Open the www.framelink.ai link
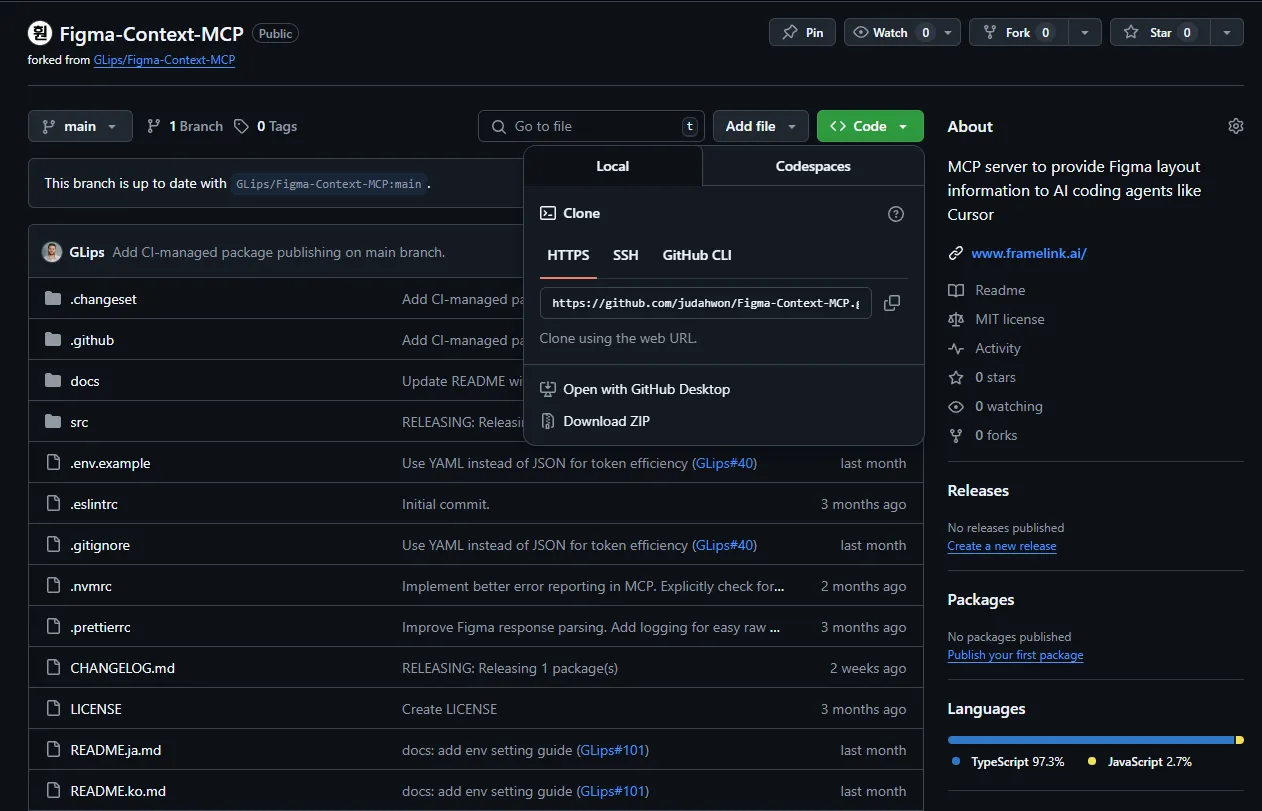This screenshot has height=811, width=1262. tap(1029, 253)
